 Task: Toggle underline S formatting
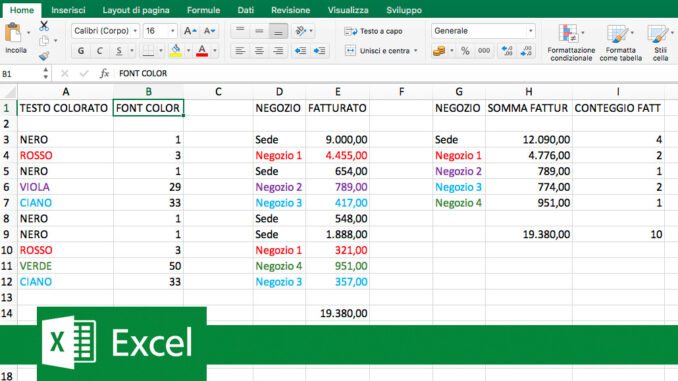click(x=119, y=51)
